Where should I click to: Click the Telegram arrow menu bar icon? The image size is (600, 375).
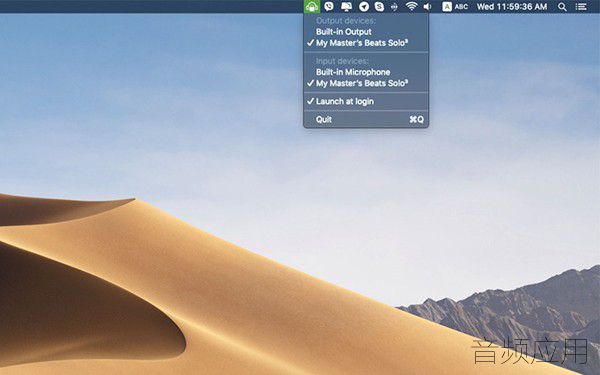pyautogui.click(x=364, y=7)
